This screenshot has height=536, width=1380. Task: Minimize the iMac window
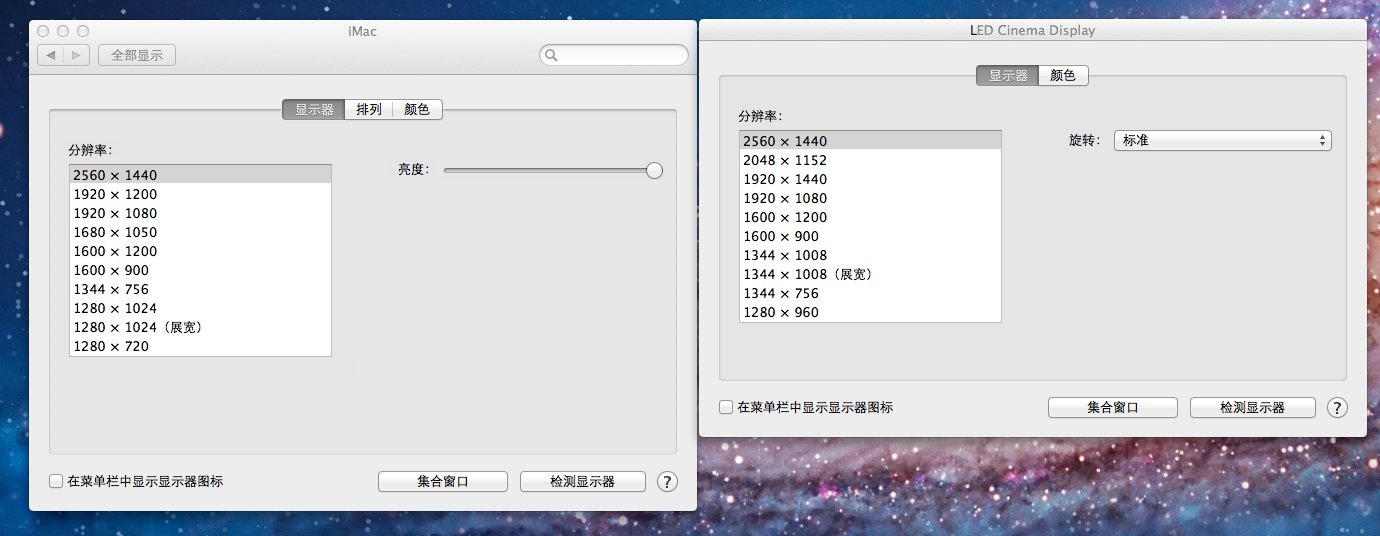(63, 32)
